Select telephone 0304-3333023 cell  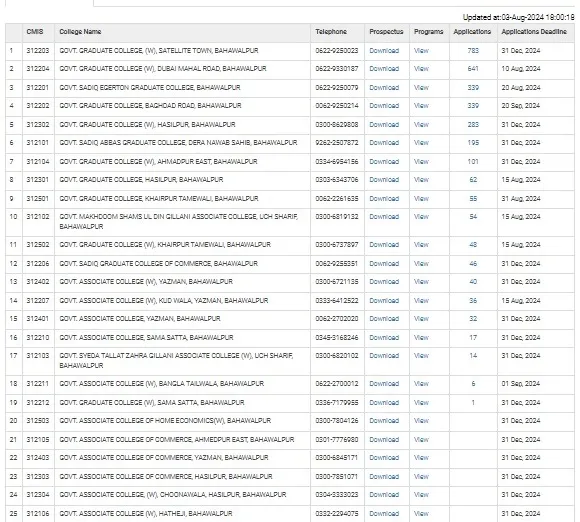[x=337, y=495]
